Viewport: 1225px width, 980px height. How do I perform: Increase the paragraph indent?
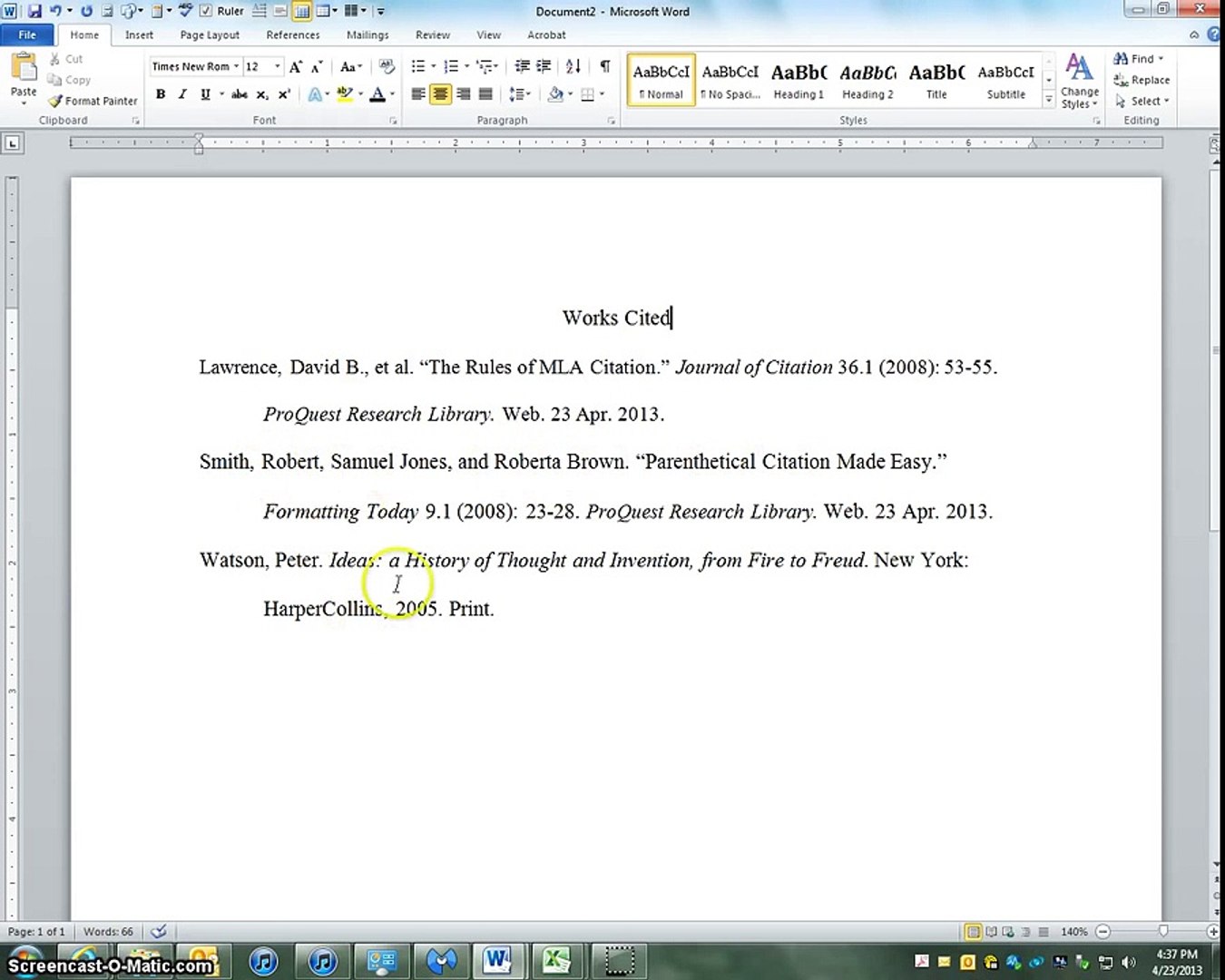click(x=544, y=66)
